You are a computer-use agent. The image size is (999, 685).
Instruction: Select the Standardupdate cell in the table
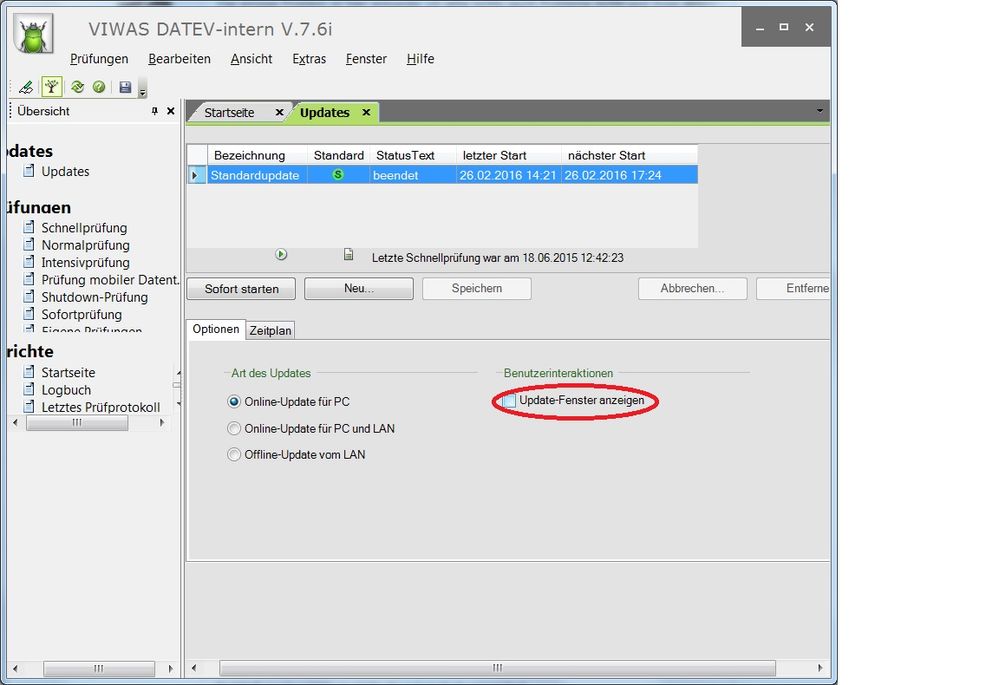coord(257,175)
